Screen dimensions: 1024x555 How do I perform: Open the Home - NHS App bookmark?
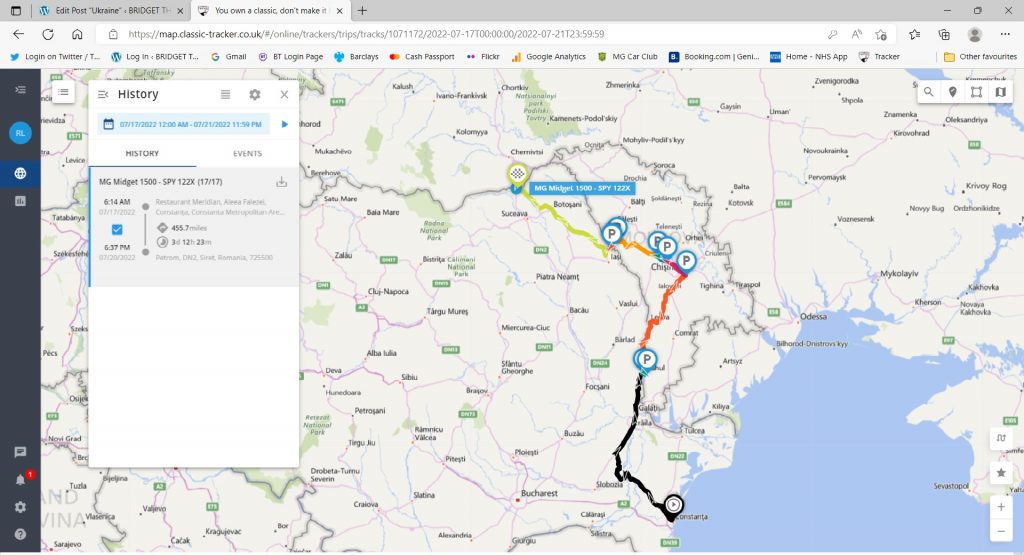[808, 57]
